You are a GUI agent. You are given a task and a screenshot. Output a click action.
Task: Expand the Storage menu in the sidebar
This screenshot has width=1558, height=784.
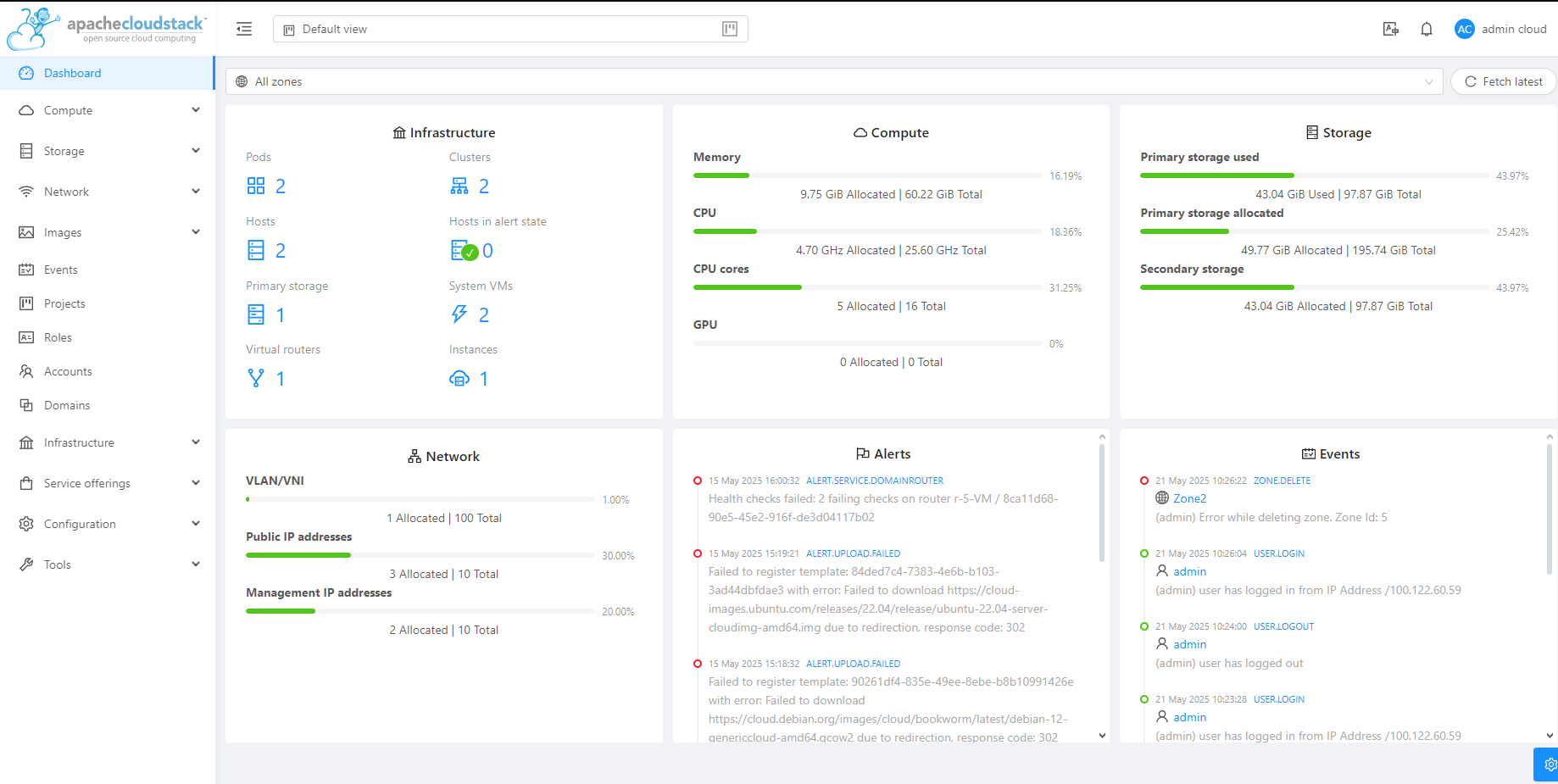coord(107,151)
